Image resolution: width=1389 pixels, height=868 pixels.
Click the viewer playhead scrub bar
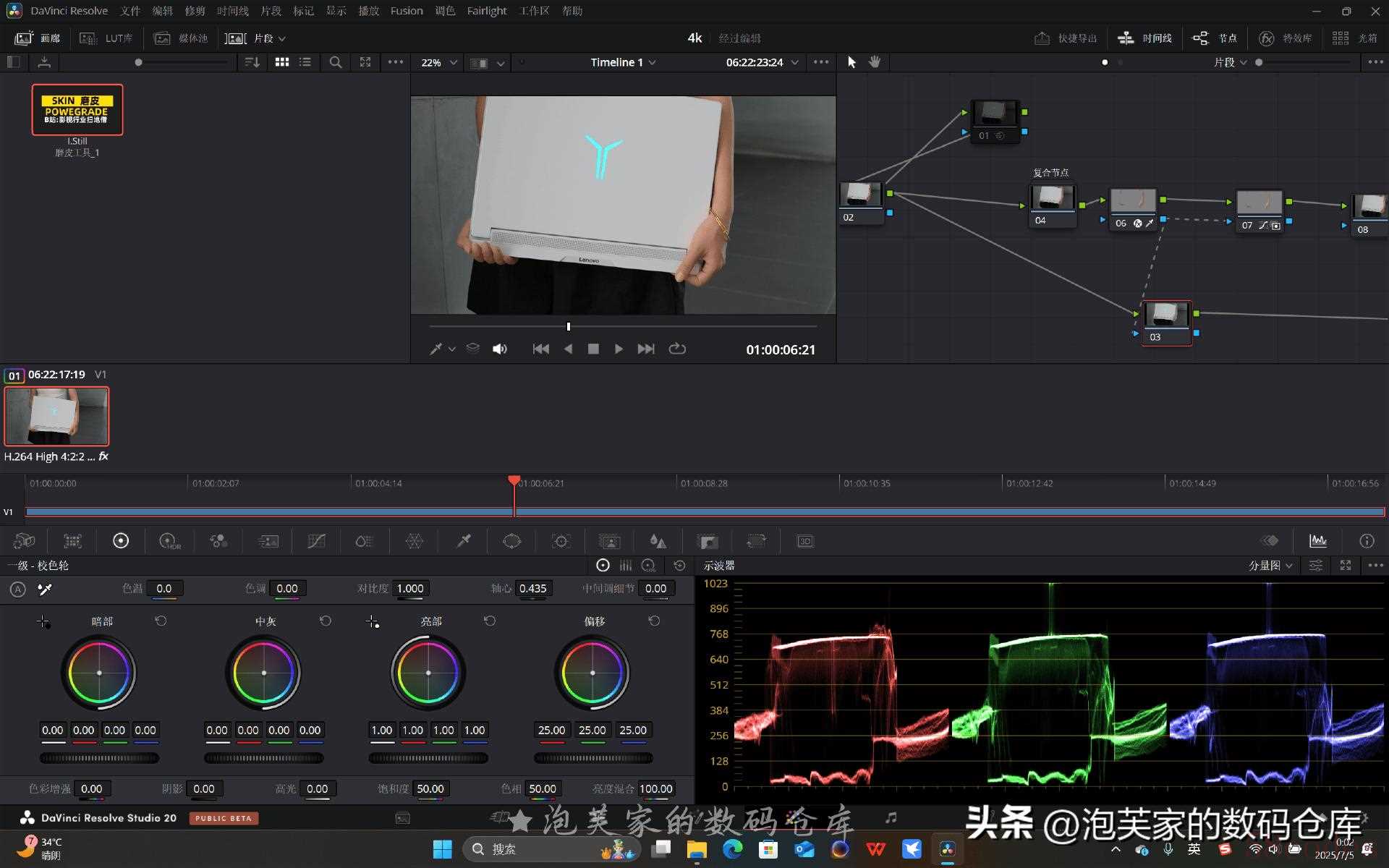coord(623,327)
